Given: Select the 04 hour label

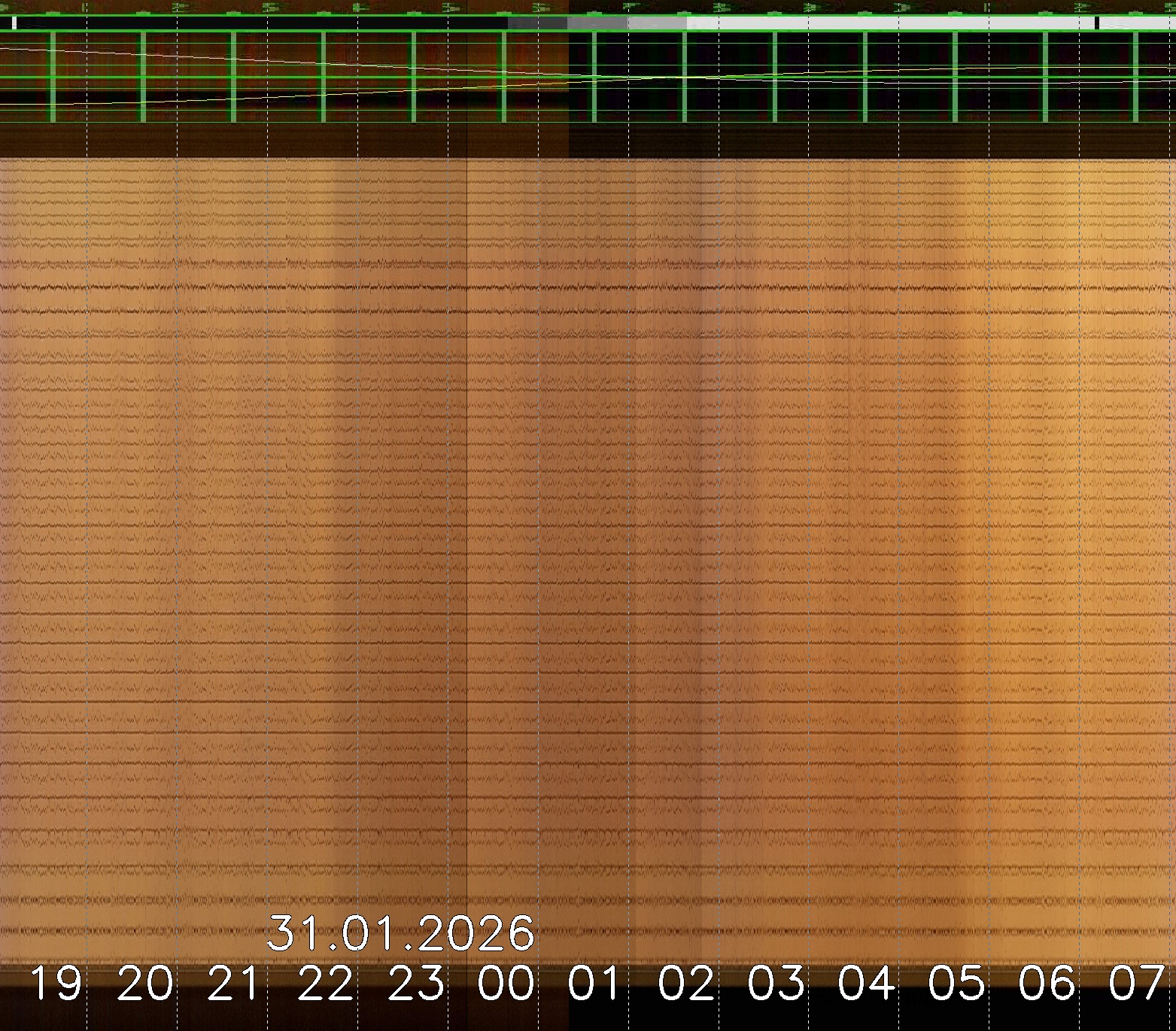Looking at the screenshot, I should click(867, 984).
